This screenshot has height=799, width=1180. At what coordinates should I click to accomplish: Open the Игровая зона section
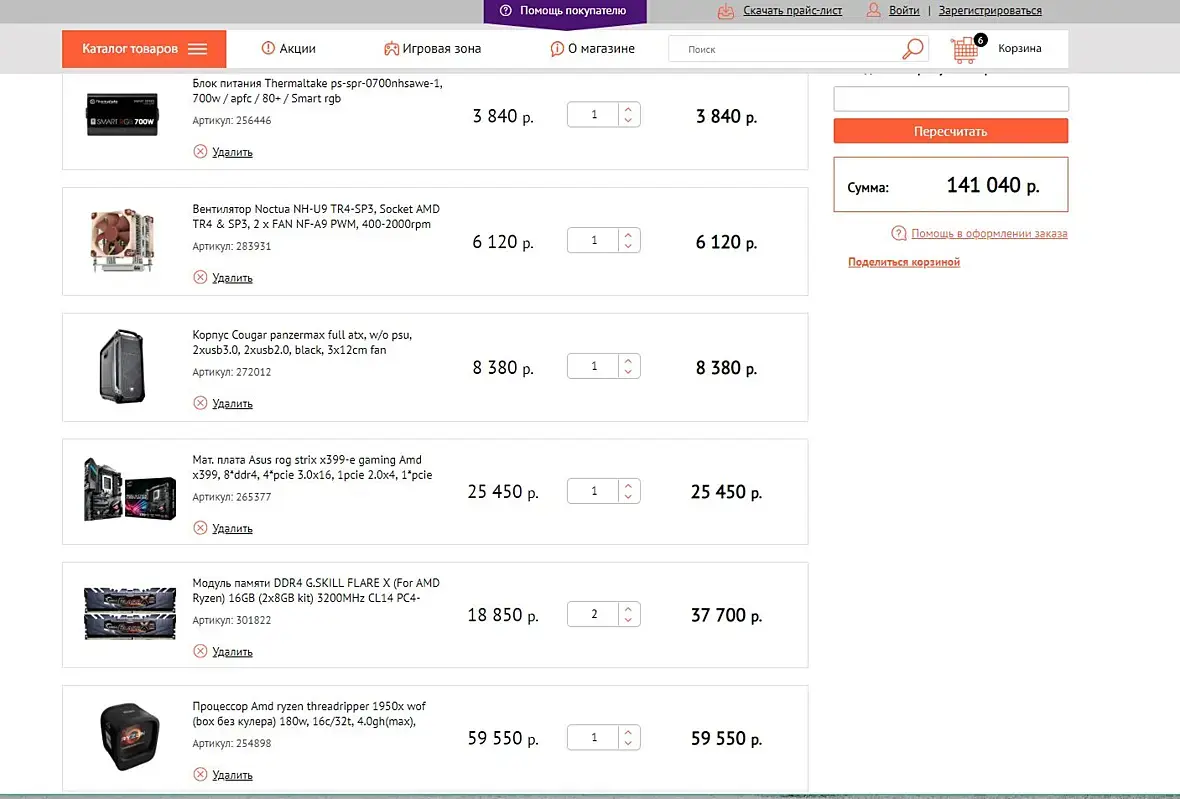click(432, 49)
